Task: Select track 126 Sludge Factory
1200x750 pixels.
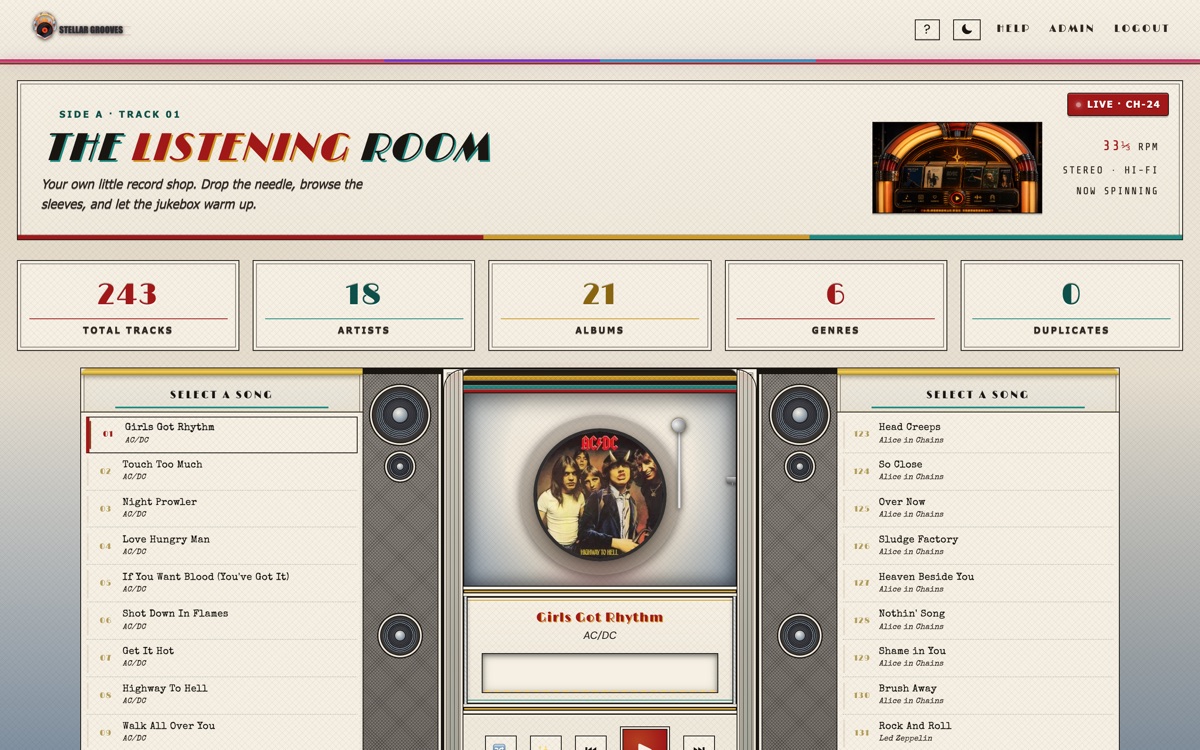Action: tap(978, 545)
